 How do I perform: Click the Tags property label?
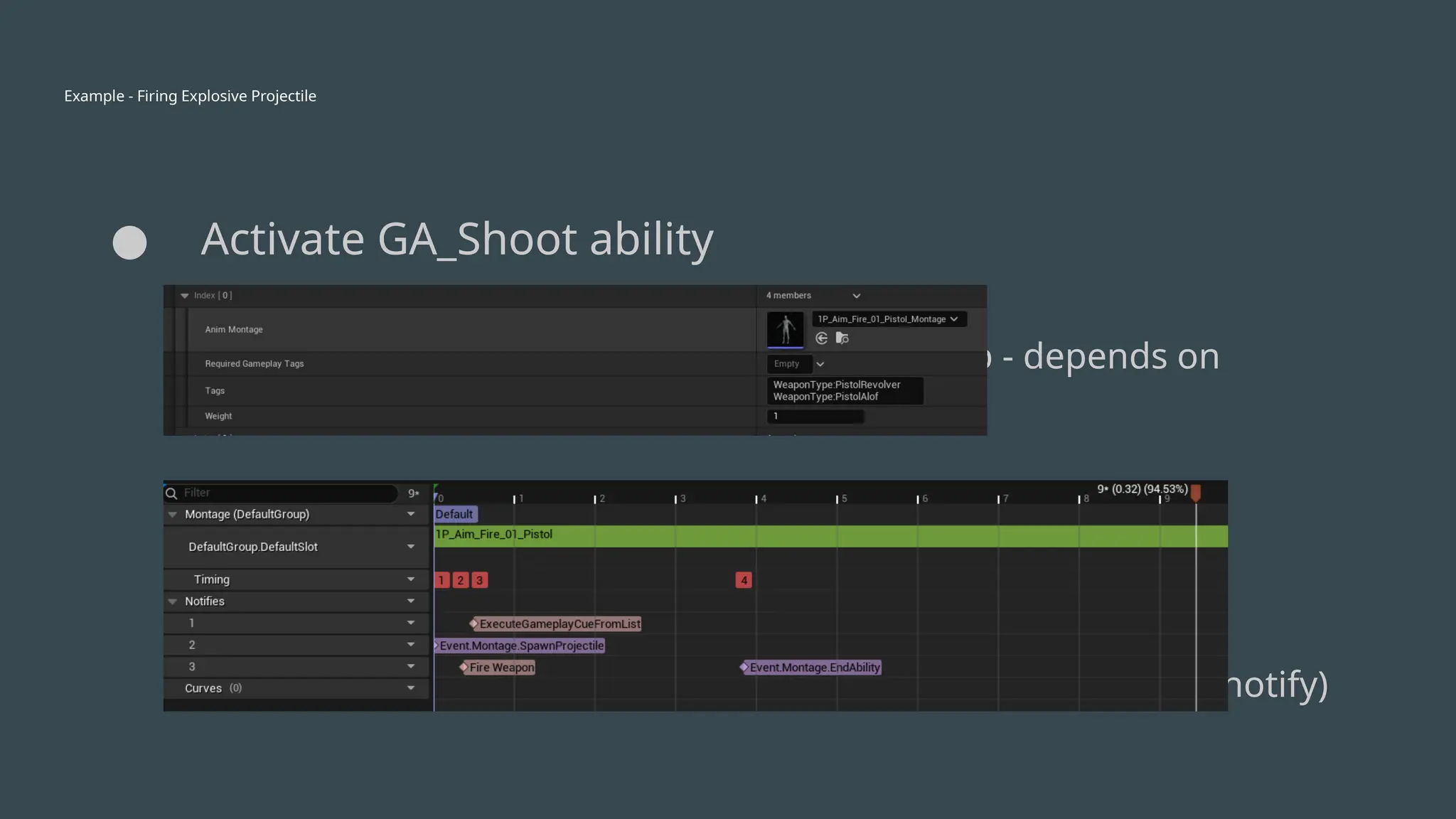click(x=215, y=391)
